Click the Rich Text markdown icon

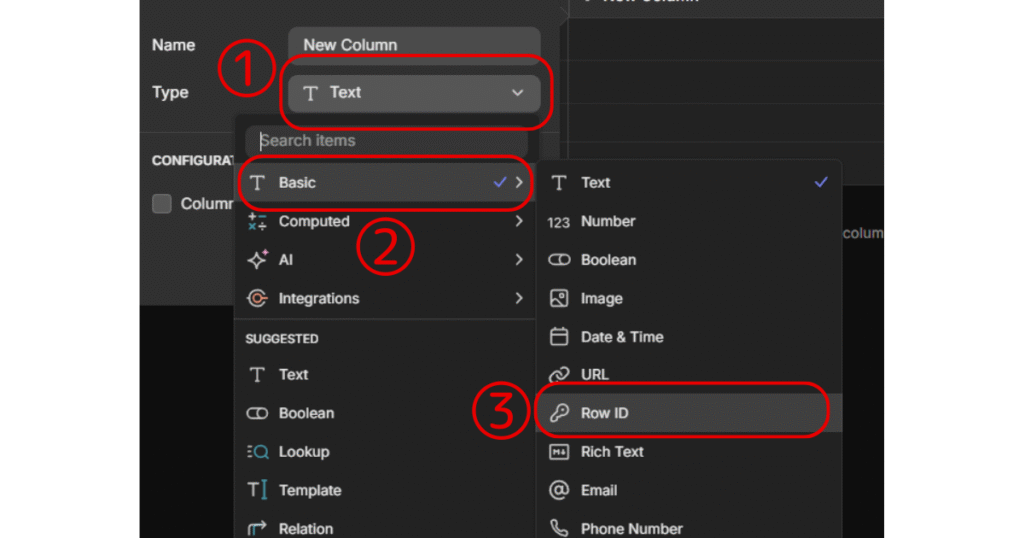(559, 452)
